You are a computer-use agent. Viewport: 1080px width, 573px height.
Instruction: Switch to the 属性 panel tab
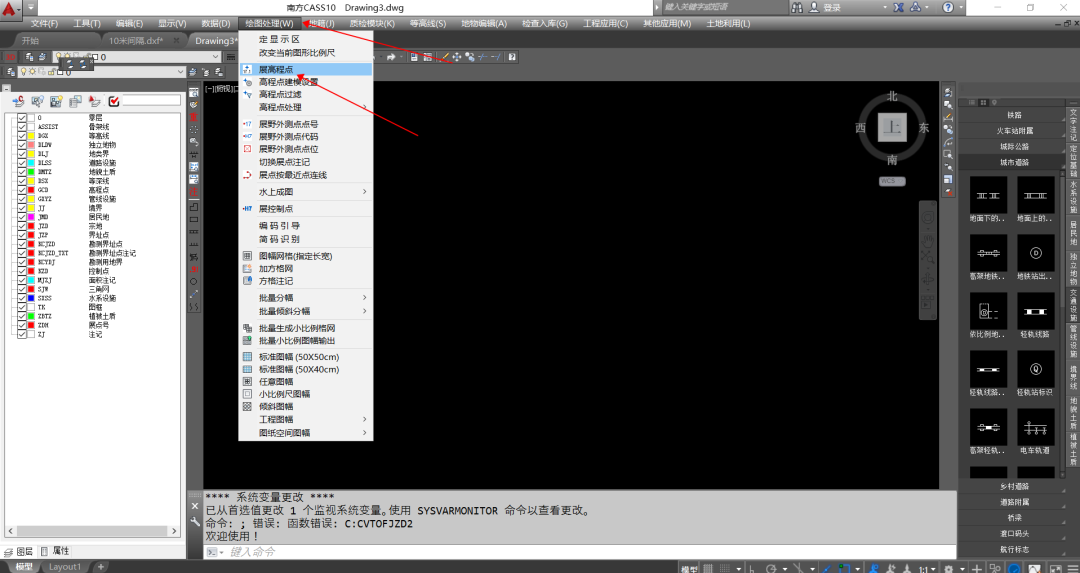[x=55, y=551]
